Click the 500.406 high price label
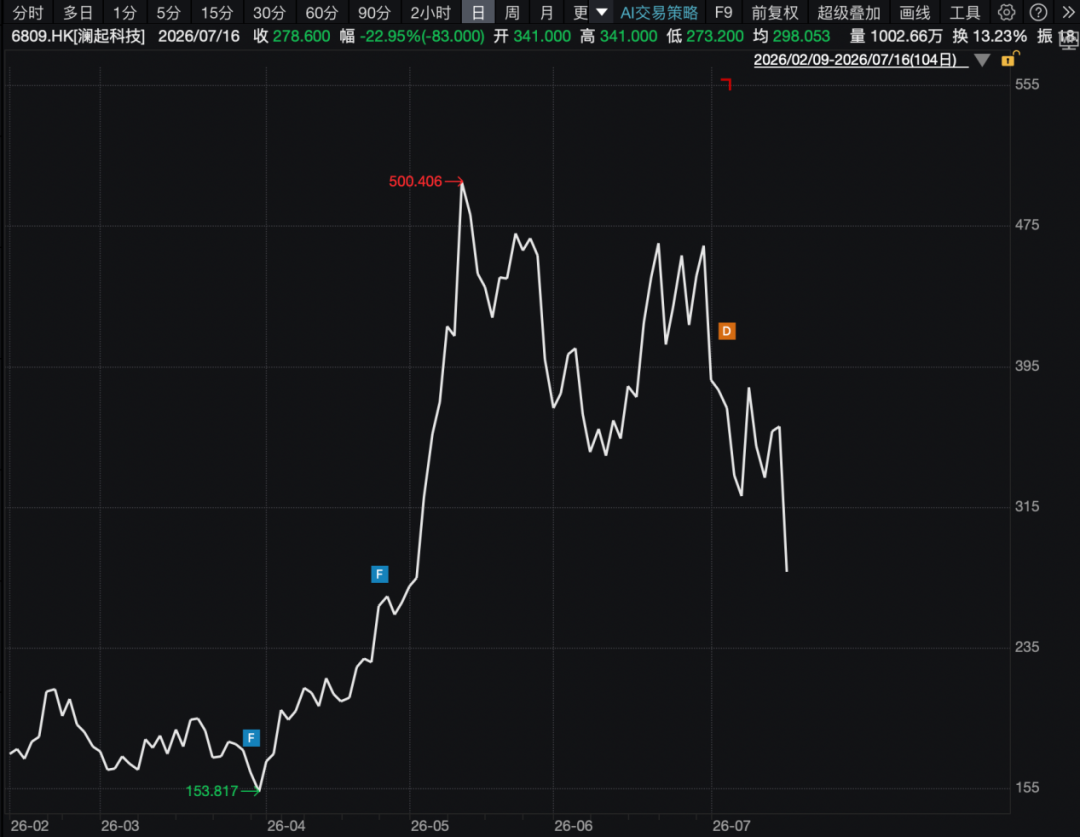 coord(415,181)
